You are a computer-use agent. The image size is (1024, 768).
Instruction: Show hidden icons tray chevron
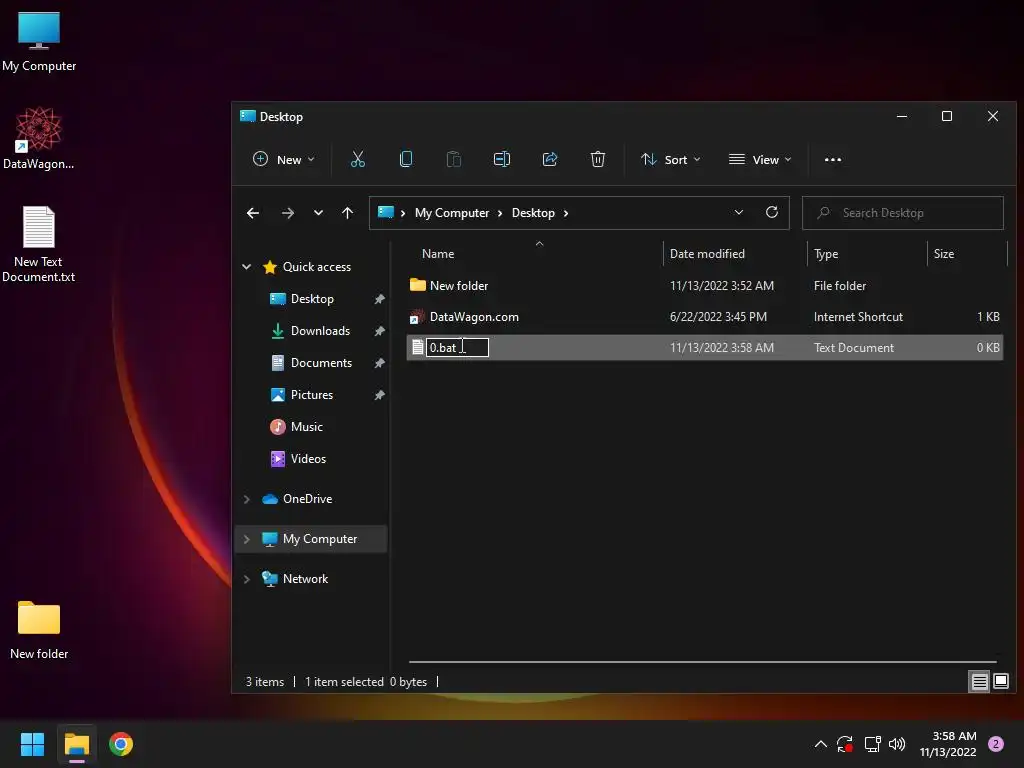pyautogui.click(x=820, y=744)
